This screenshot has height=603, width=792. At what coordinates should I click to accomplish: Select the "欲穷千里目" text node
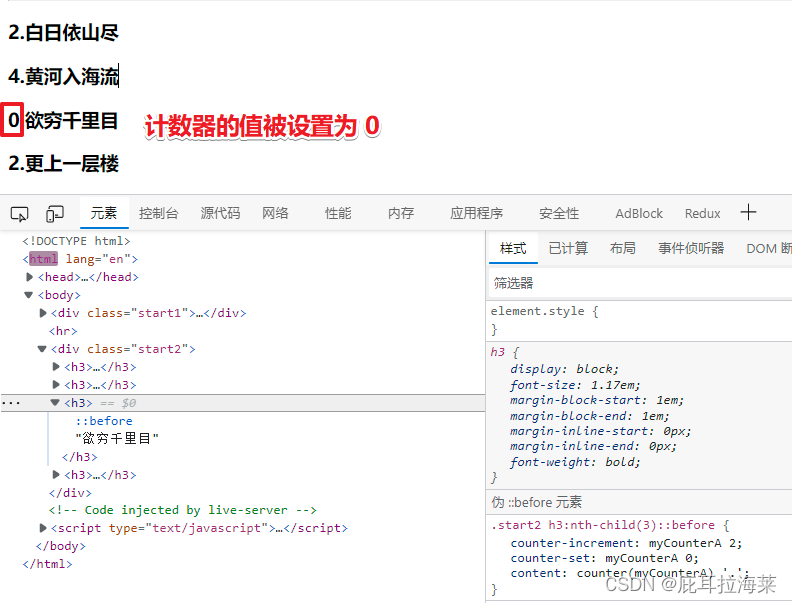[x=117, y=438]
